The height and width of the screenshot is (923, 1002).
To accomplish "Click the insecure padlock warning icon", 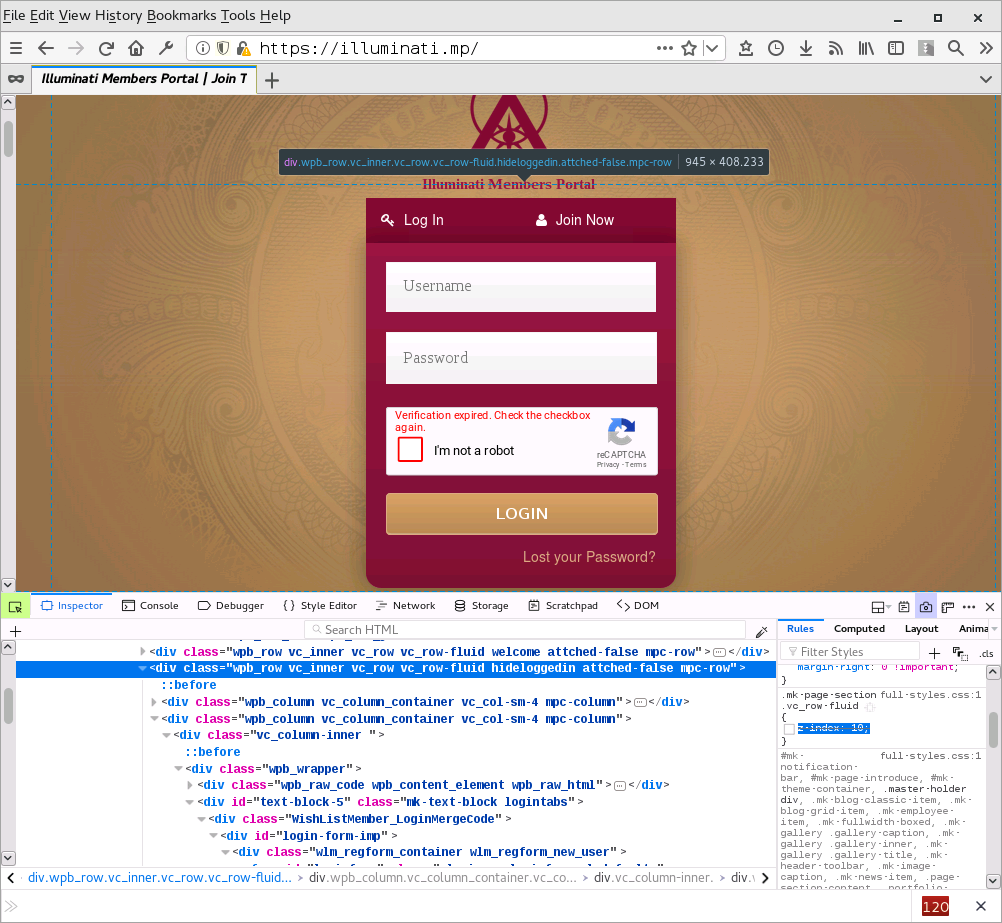I will coord(243,48).
